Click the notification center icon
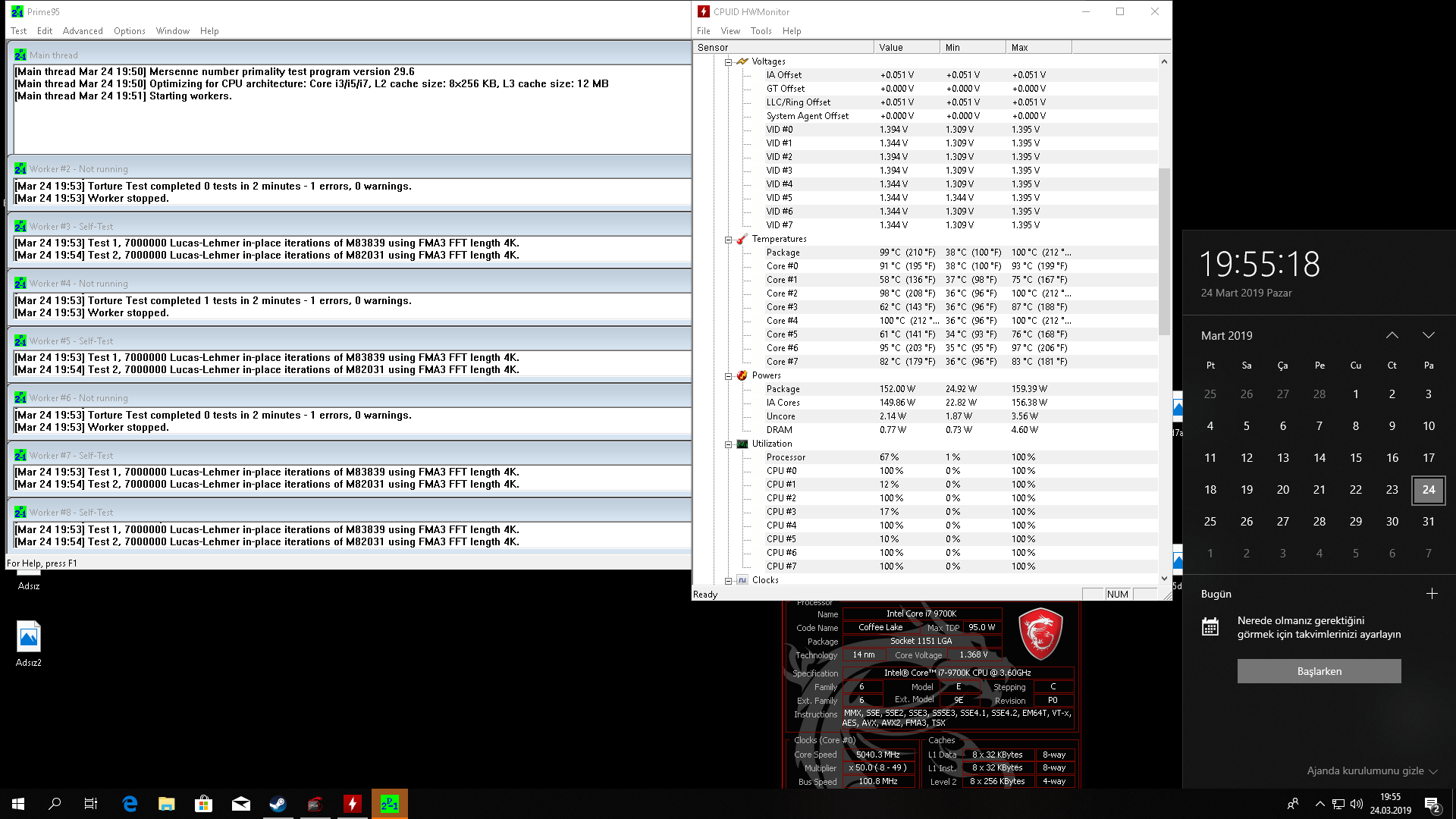1456x819 pixels. (1432, 804)
